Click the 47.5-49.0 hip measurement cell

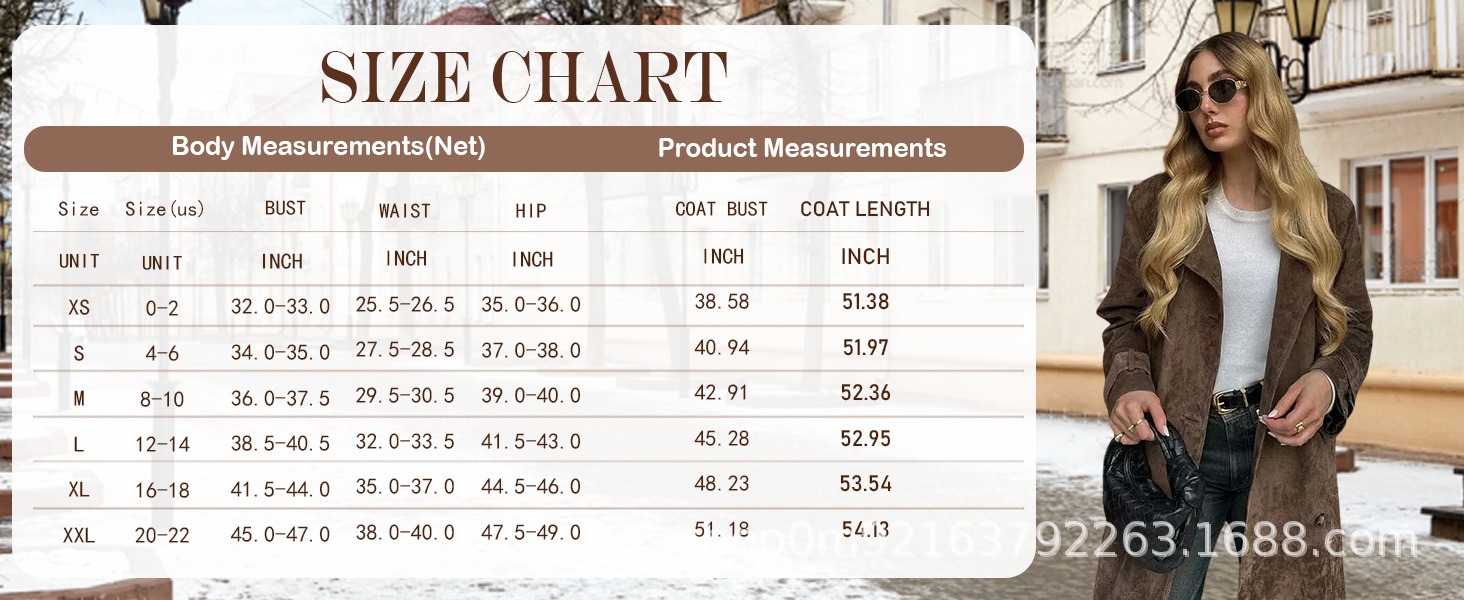click(x=530, y=534)
